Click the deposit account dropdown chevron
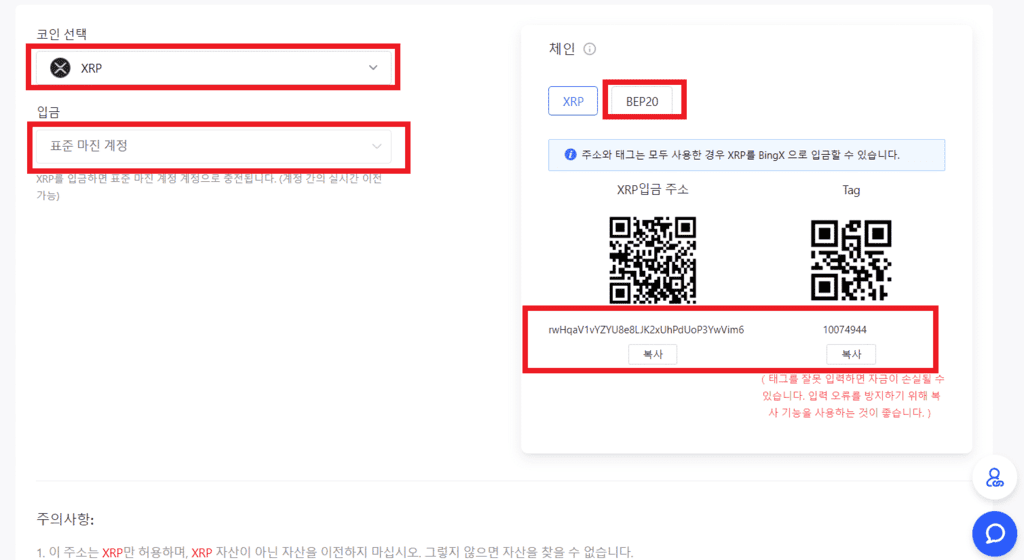This screenshot has height=560, width=1024. (376, 146)
